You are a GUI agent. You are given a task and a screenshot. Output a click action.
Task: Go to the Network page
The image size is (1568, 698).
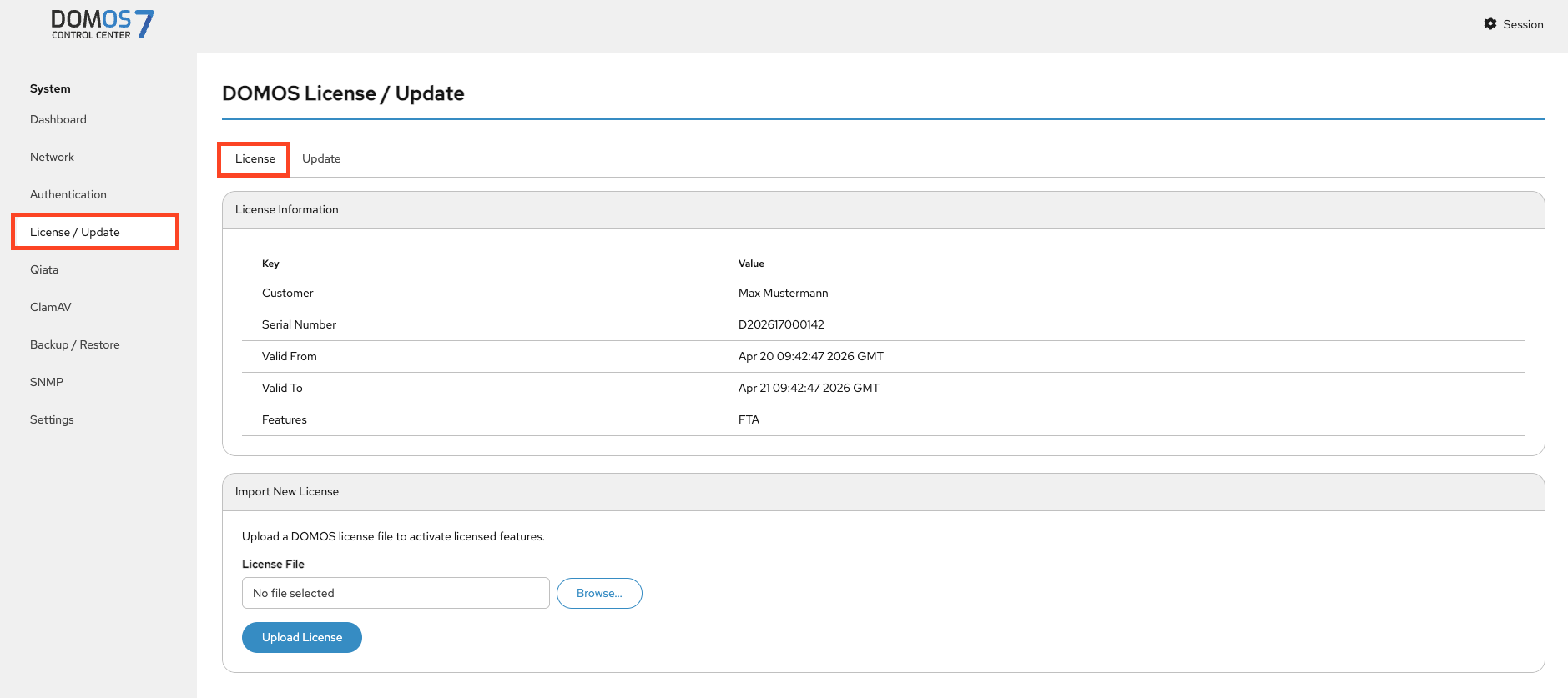click(52, 157)
